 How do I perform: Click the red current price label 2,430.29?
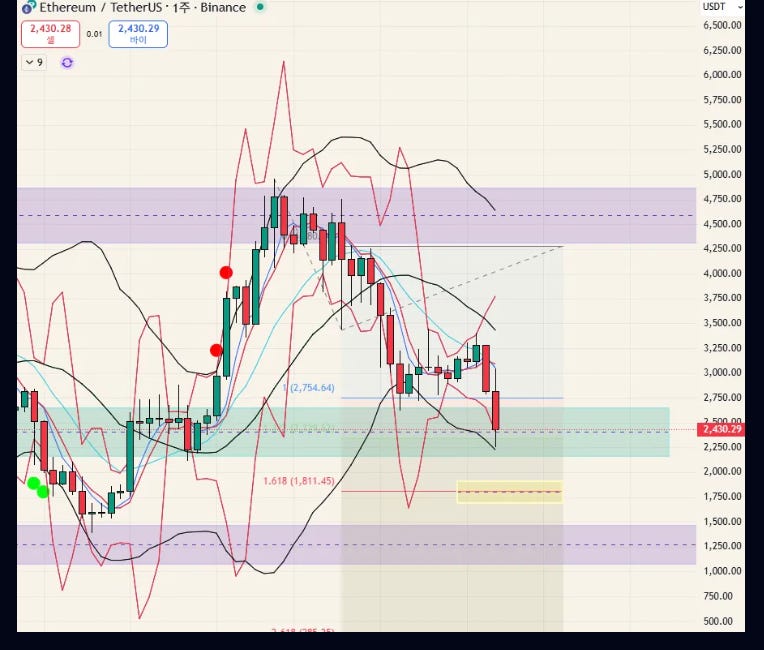pyautogui.click(x=722, y=429)
